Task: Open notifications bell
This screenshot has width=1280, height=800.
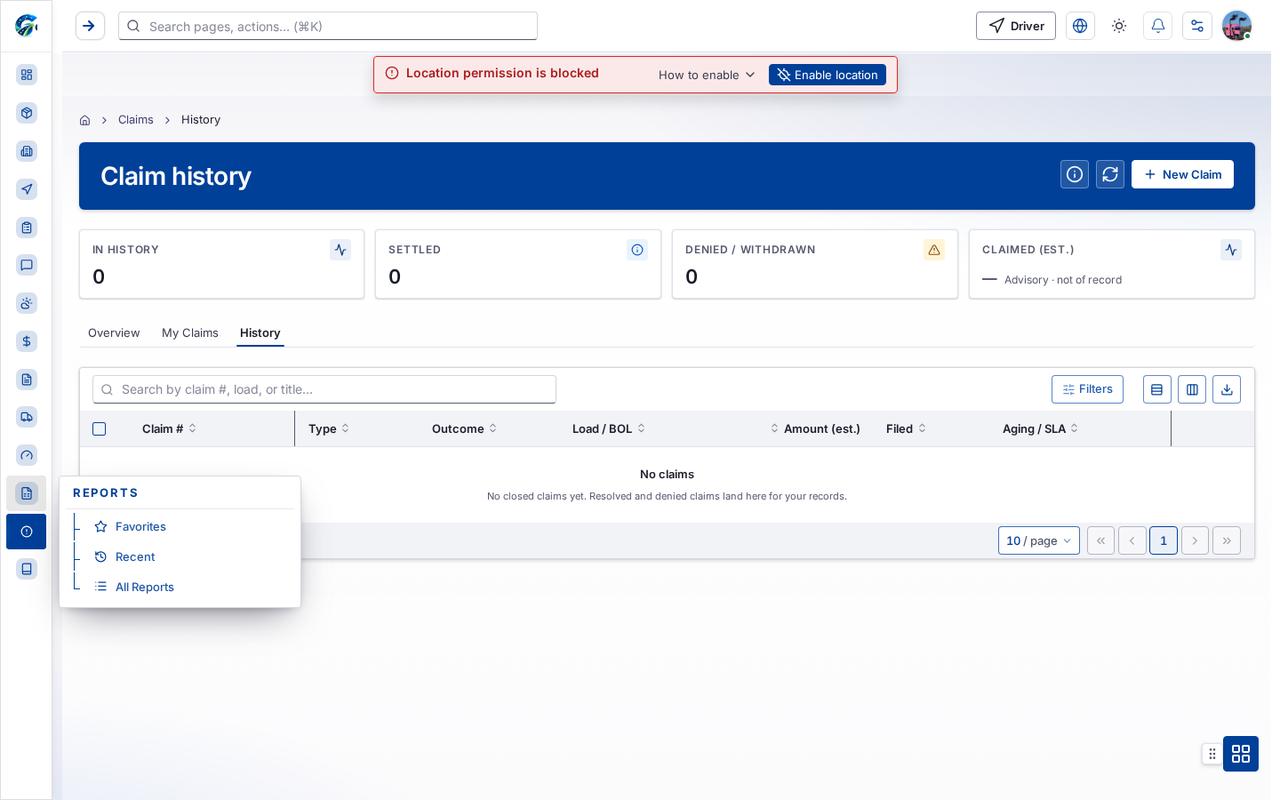Action: click(x=1158, y=26)
